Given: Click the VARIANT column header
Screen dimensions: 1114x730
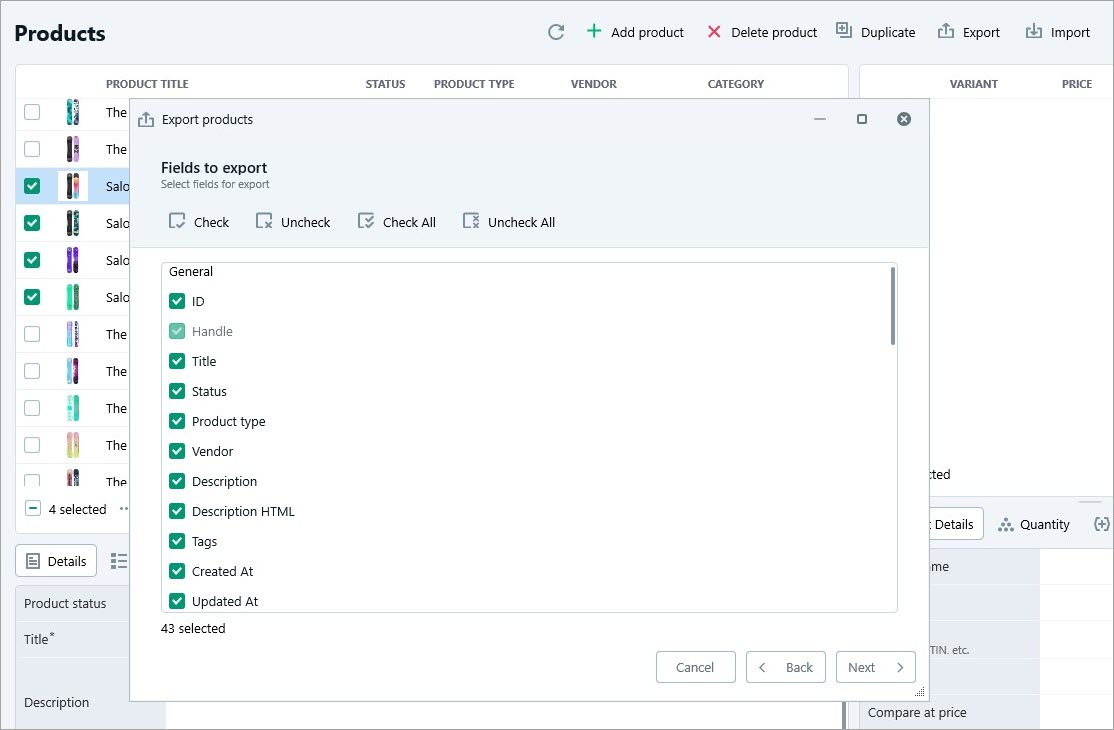Looking at the screenshot, I should click(973, 84).
